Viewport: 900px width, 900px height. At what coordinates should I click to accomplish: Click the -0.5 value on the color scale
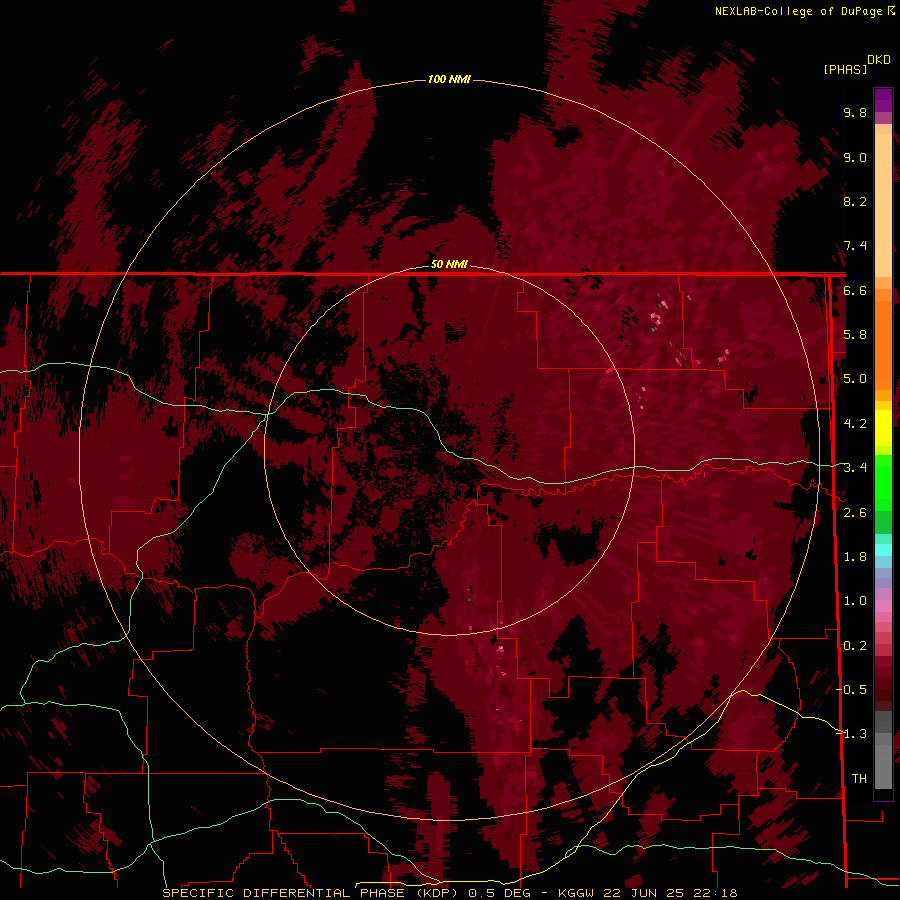click(x=852, y=690)
